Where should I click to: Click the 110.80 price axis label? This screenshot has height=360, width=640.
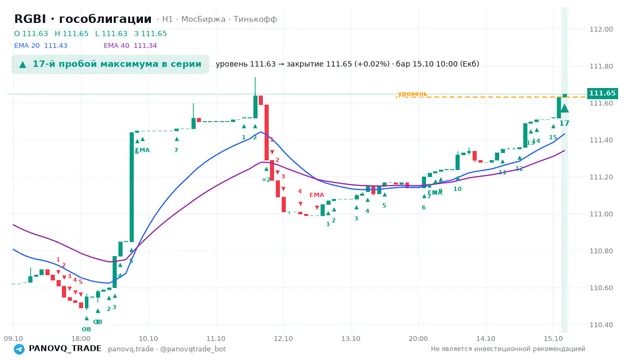pyautogui.click(x=601, y=251)
